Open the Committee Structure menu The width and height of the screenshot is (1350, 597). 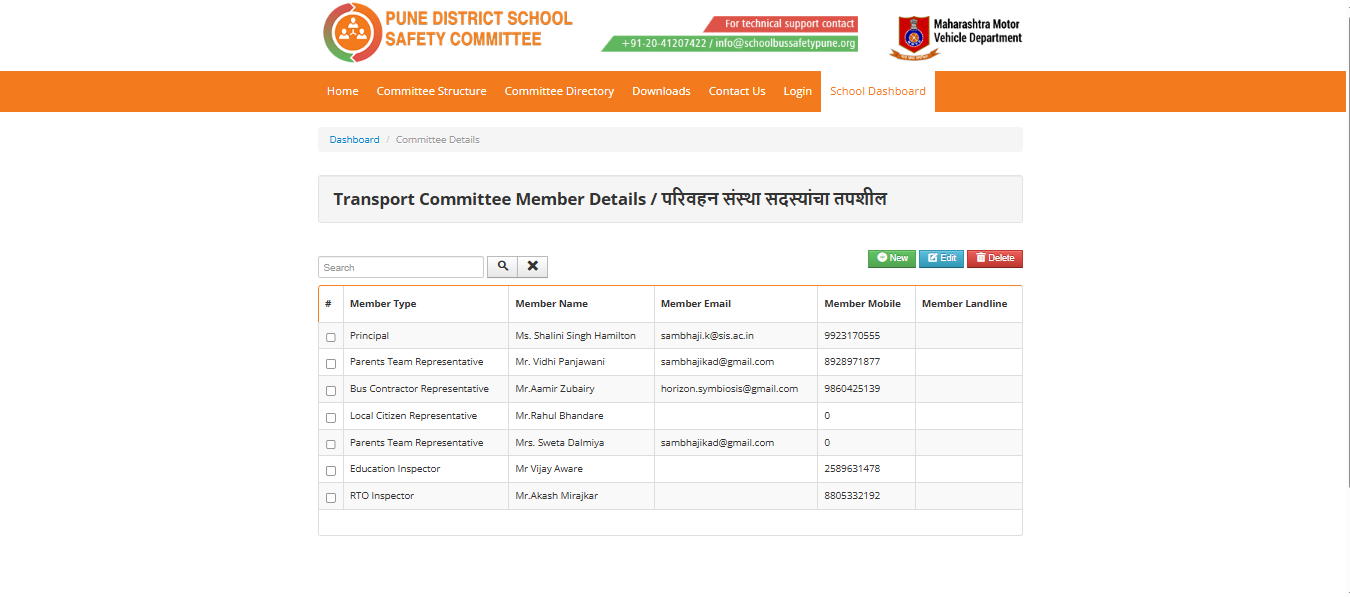(x=431, y=91)
